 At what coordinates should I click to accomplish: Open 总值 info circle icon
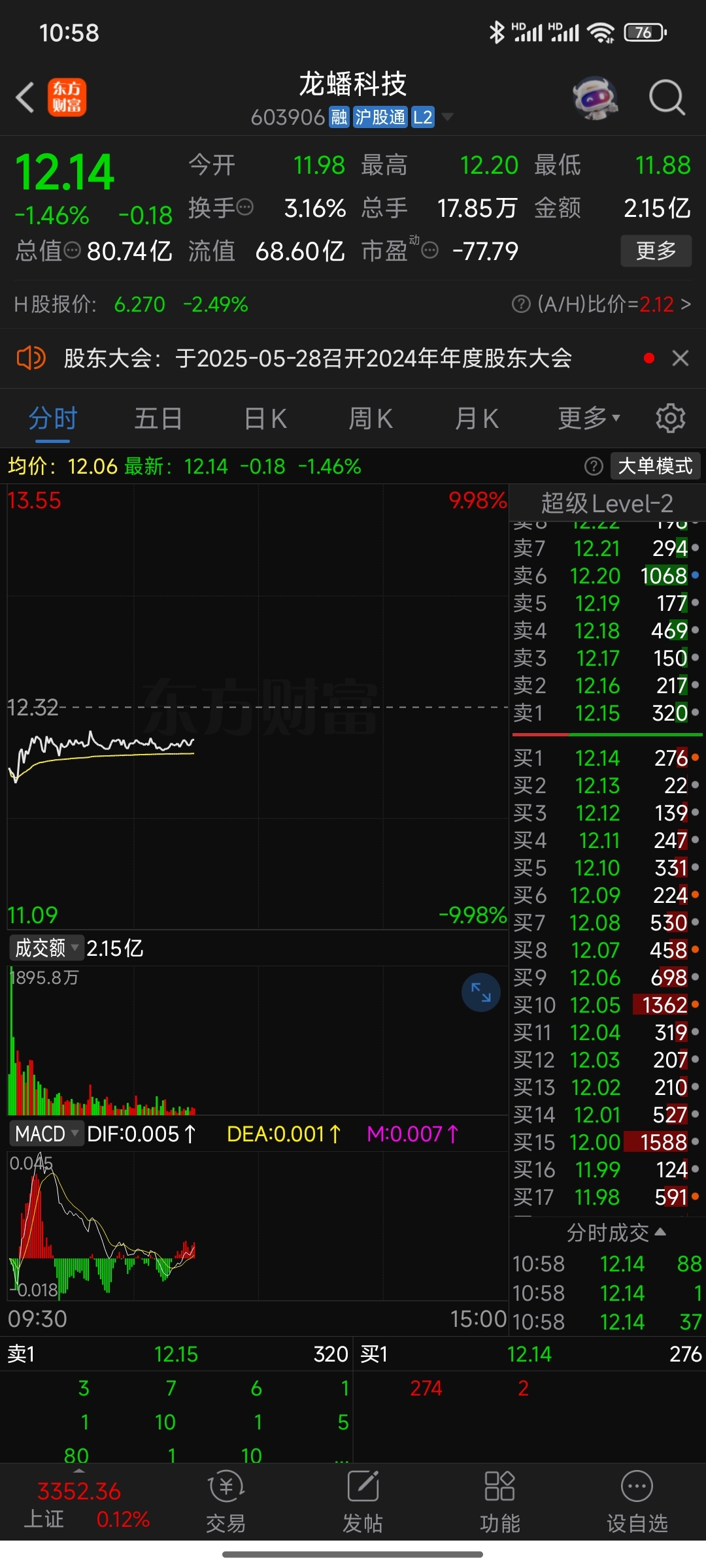[73, 250]
